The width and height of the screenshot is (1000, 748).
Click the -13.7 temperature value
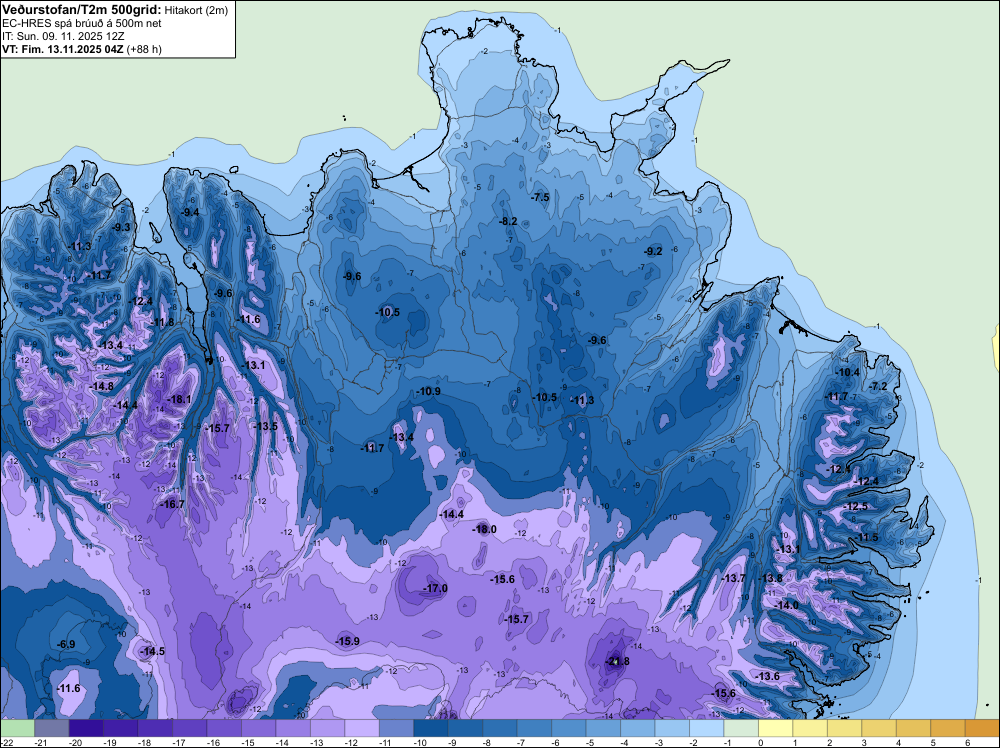click(733, 578)
